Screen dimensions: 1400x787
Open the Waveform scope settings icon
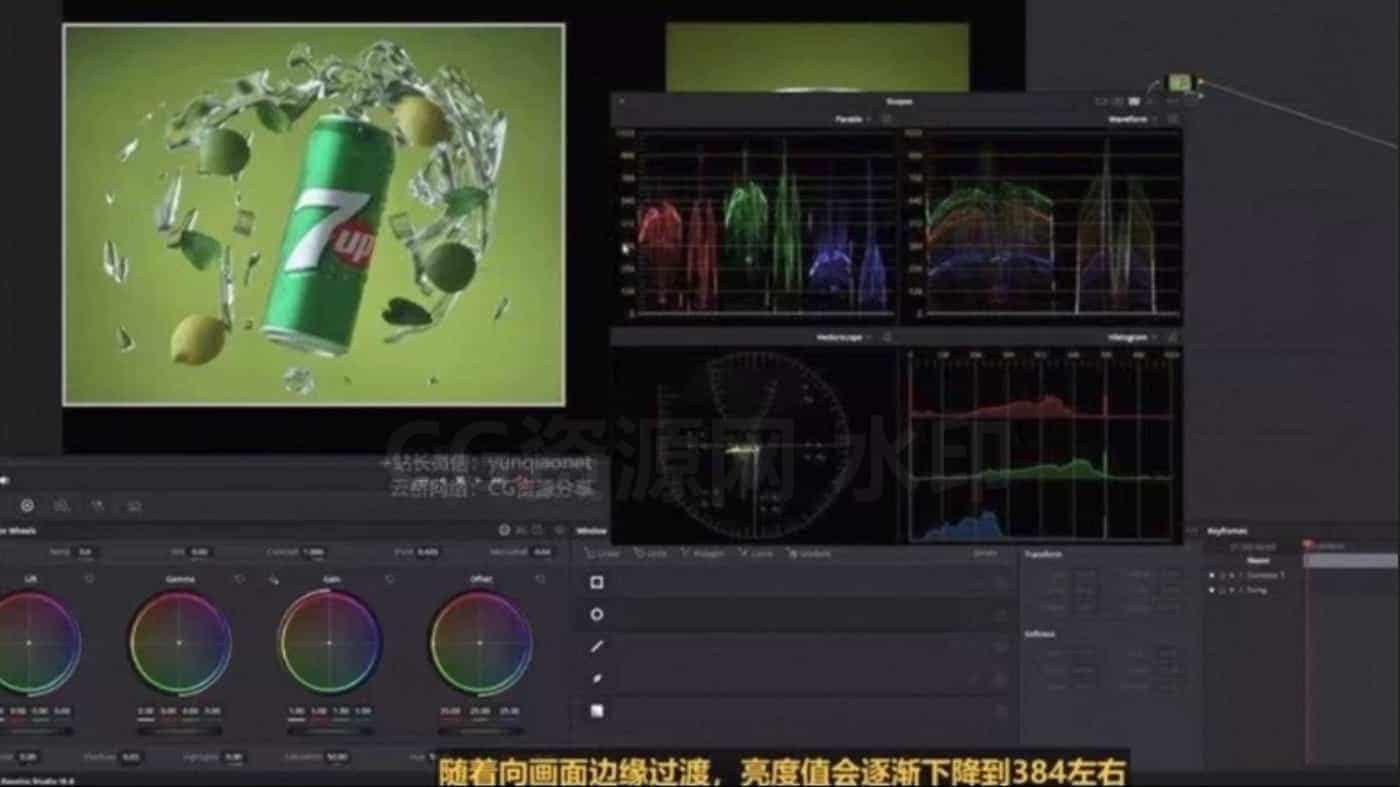[x=1172, y=119]
